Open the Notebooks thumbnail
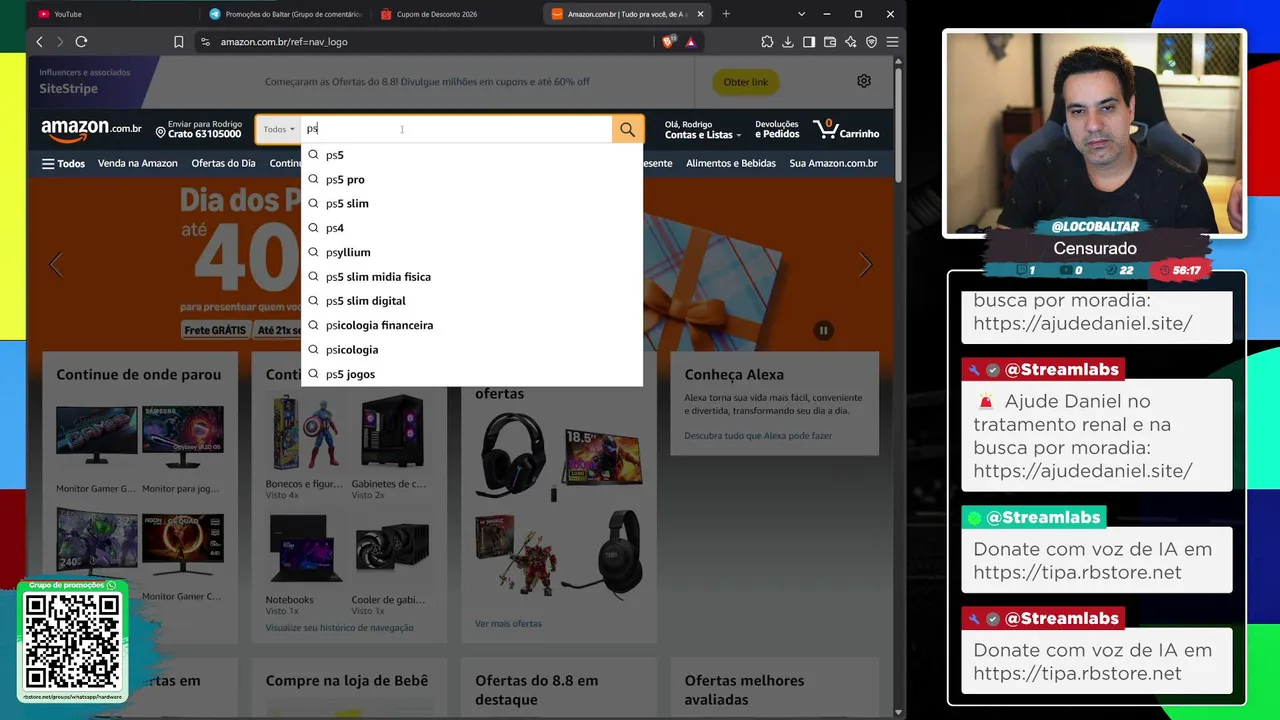The height and width of the screenshot is (720, 1280). 304,549
